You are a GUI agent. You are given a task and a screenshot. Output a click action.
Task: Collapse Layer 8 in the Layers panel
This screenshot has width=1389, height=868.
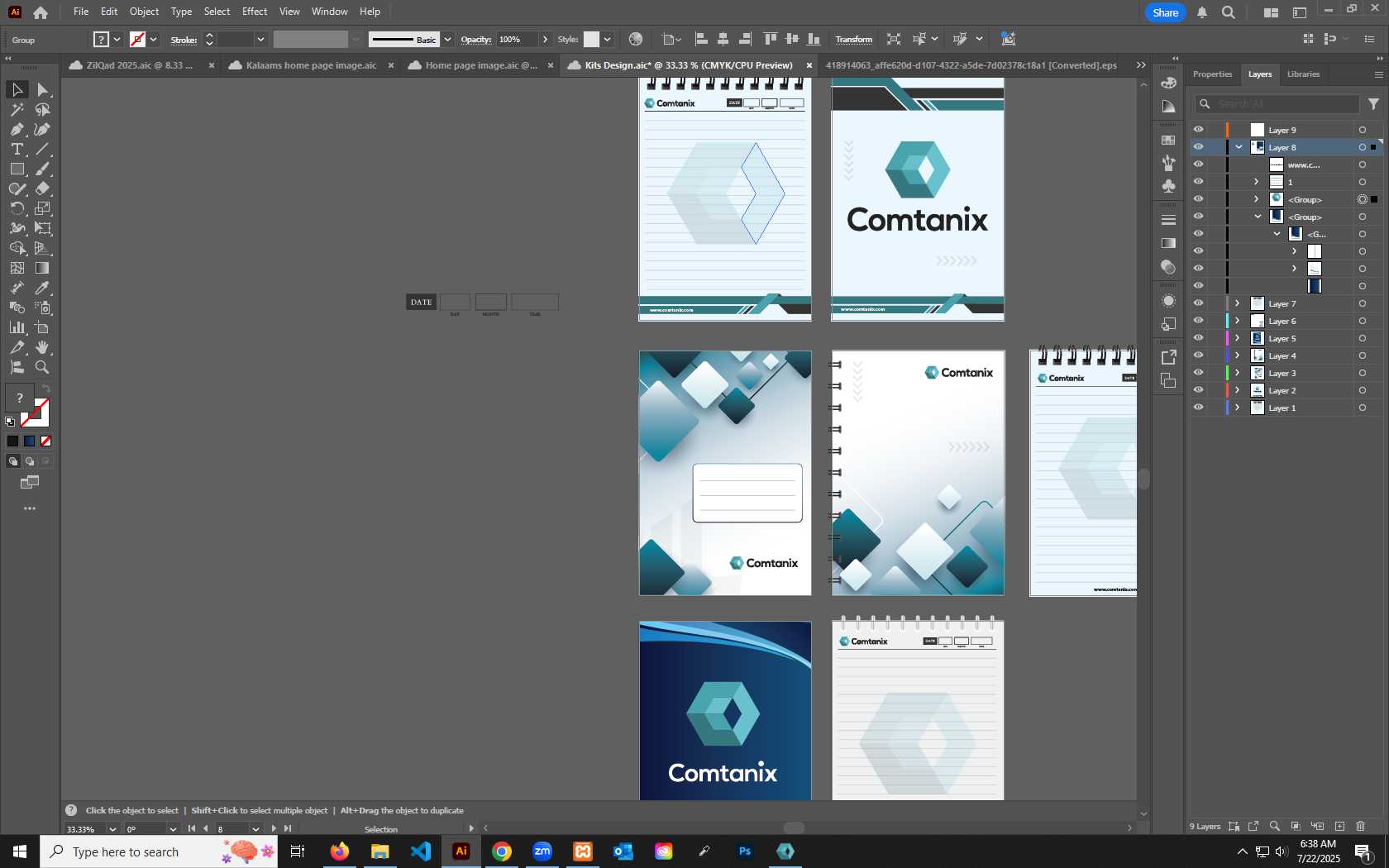click(x=1239, y=147)
